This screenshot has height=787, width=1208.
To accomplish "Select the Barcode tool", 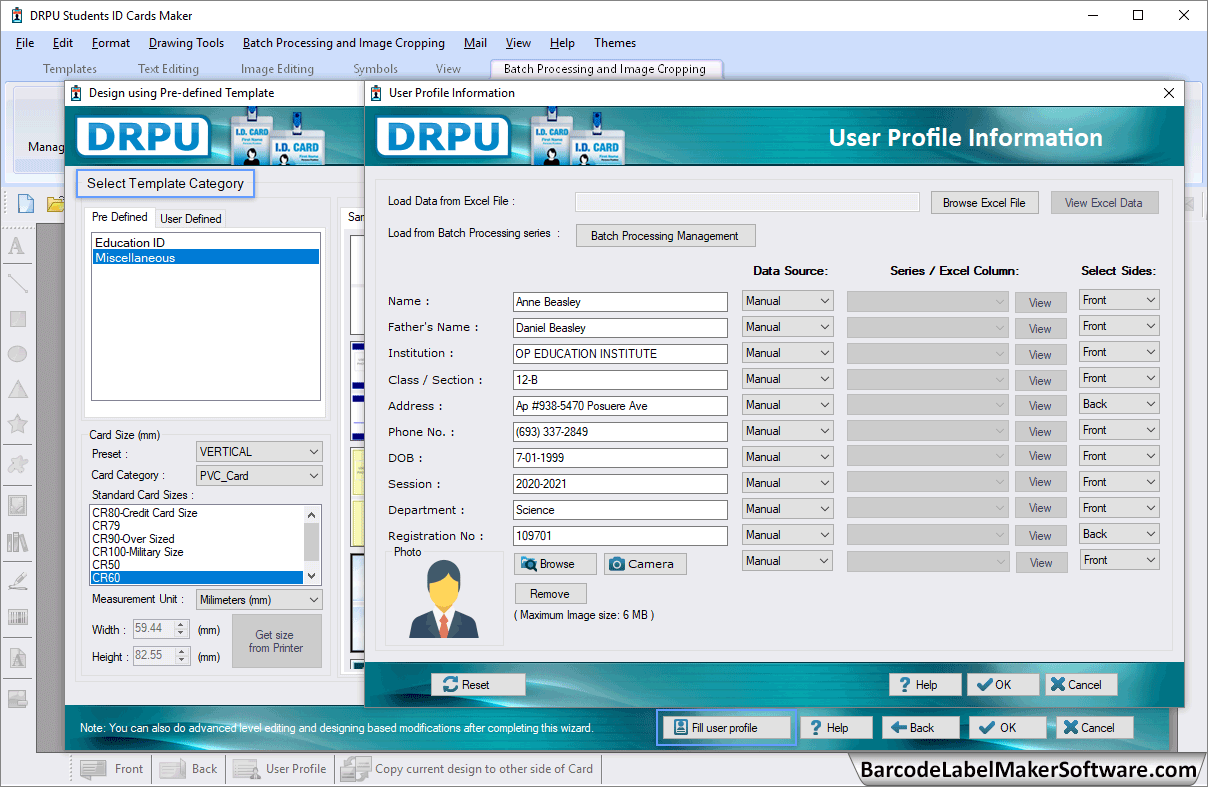I will [17, 617].
